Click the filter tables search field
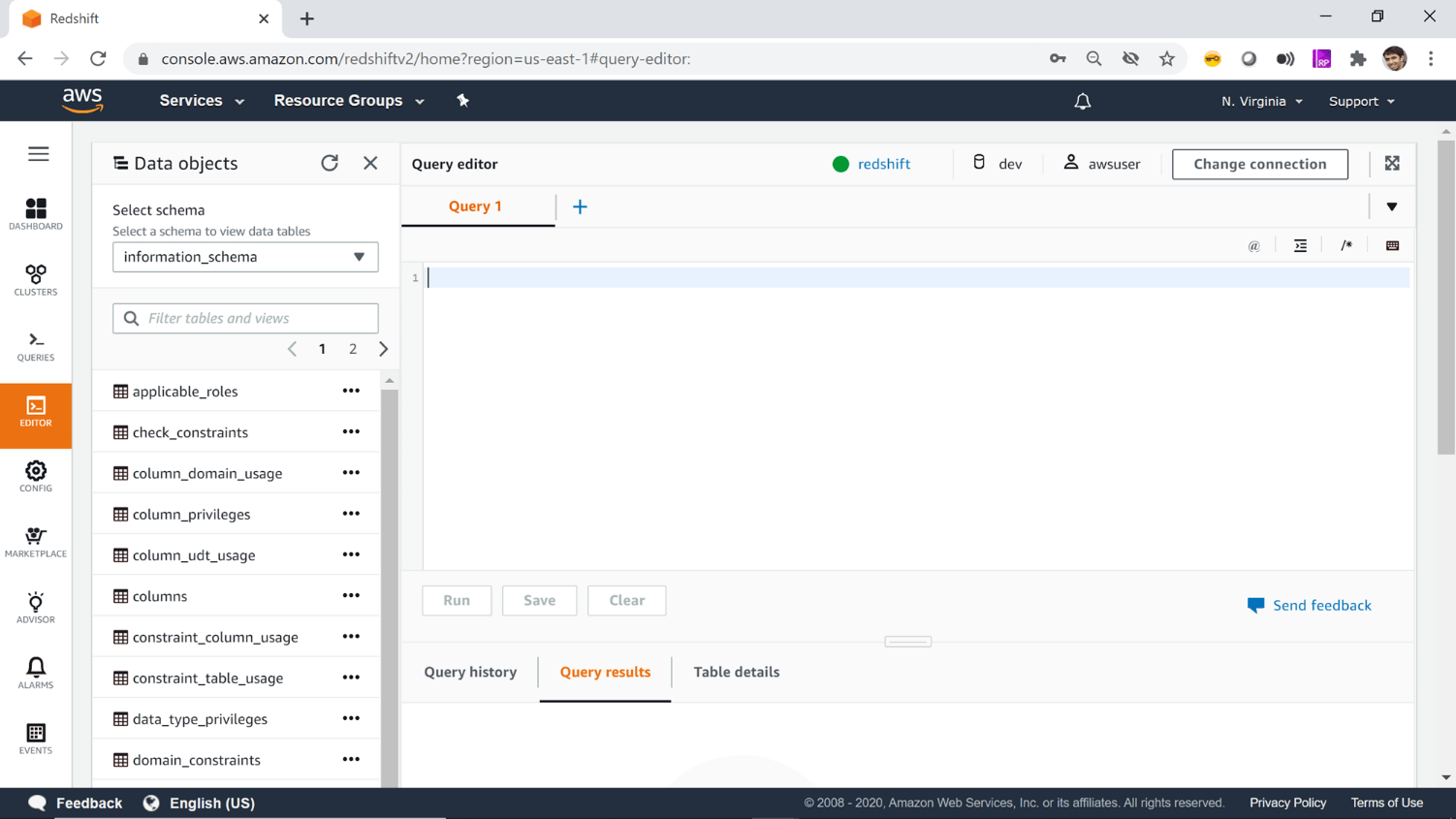 coord(244,318)
